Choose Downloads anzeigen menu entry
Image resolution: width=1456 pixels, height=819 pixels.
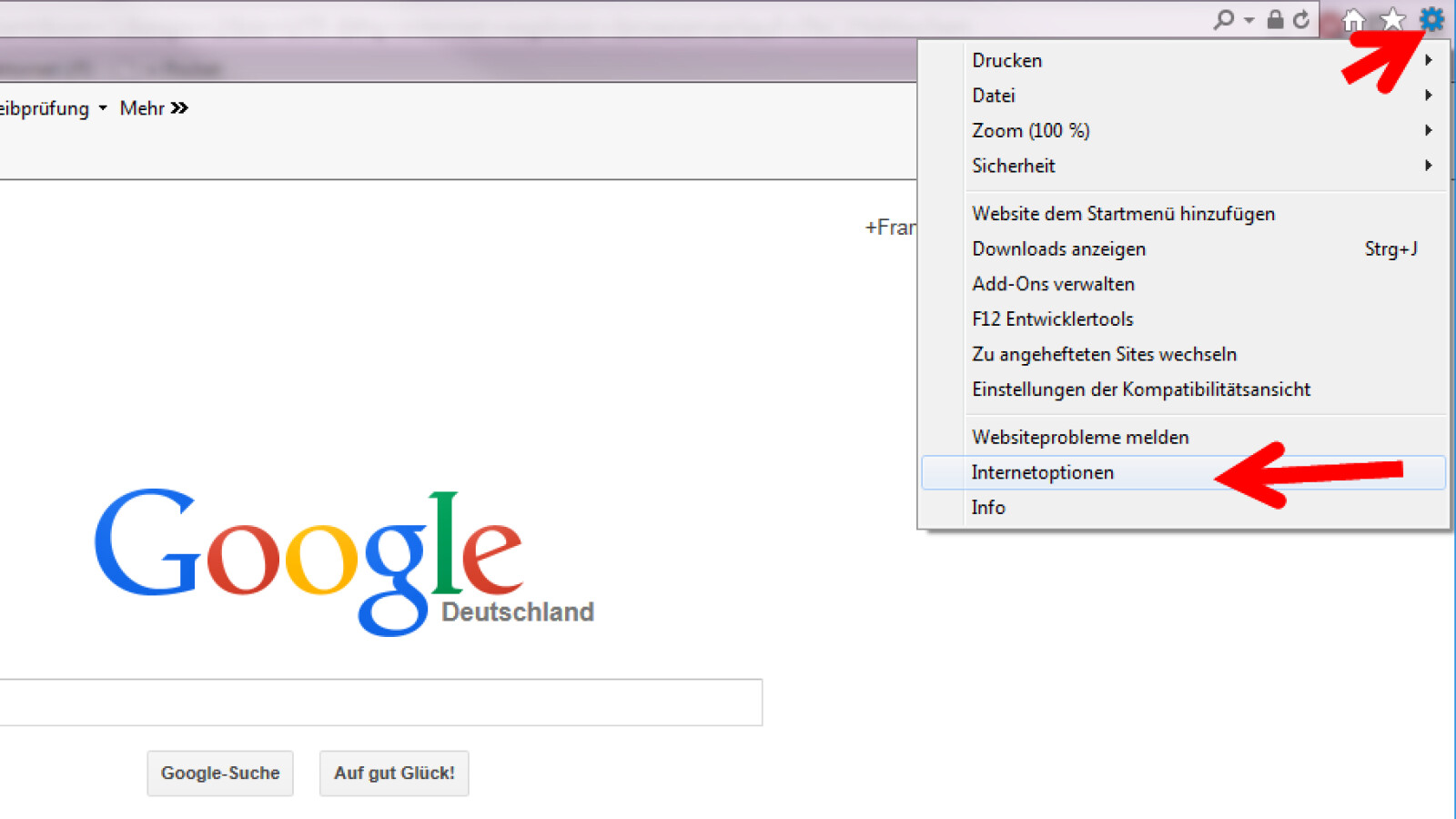[1058, 249]
